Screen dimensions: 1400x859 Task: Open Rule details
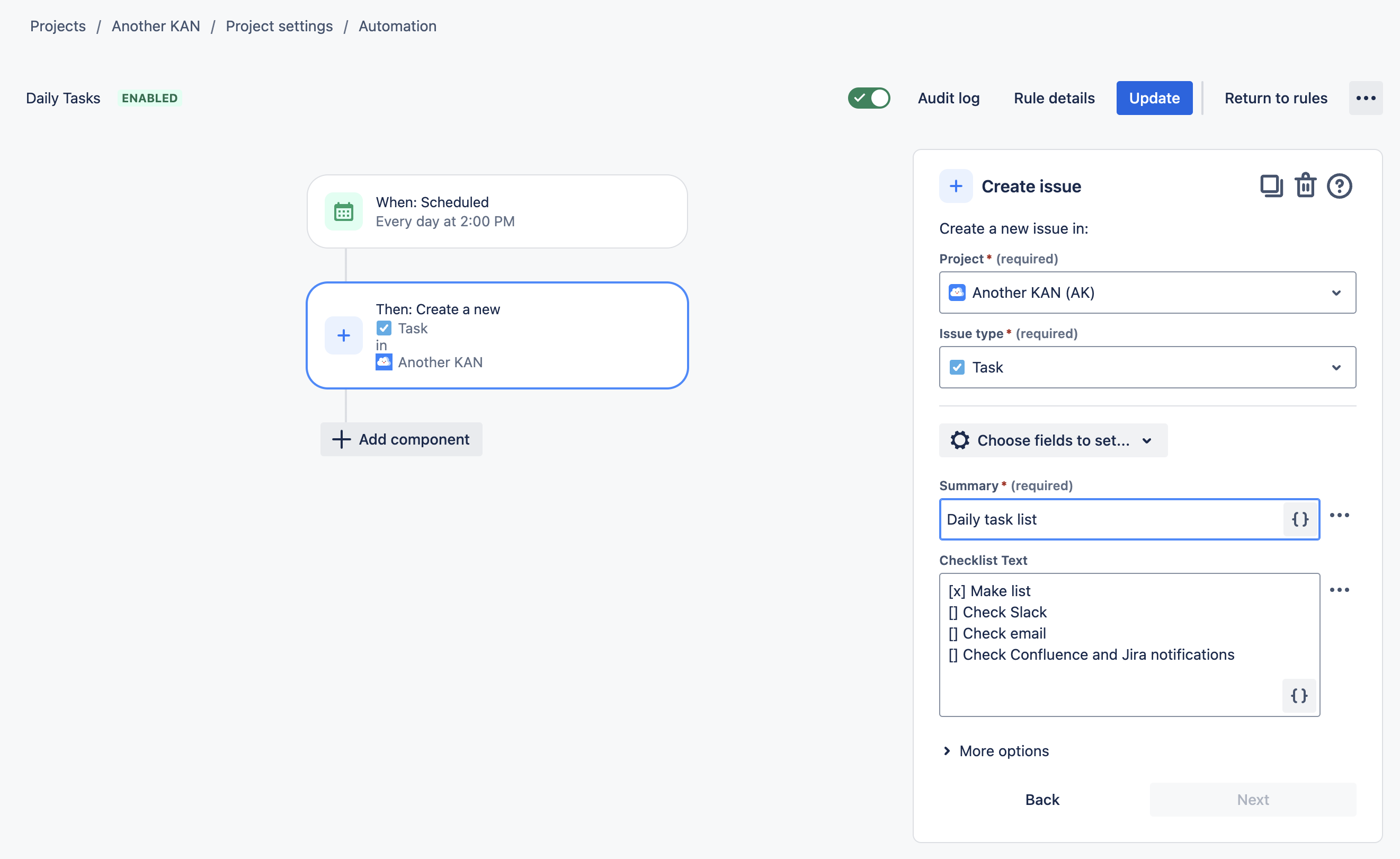tap(1054, 99)
